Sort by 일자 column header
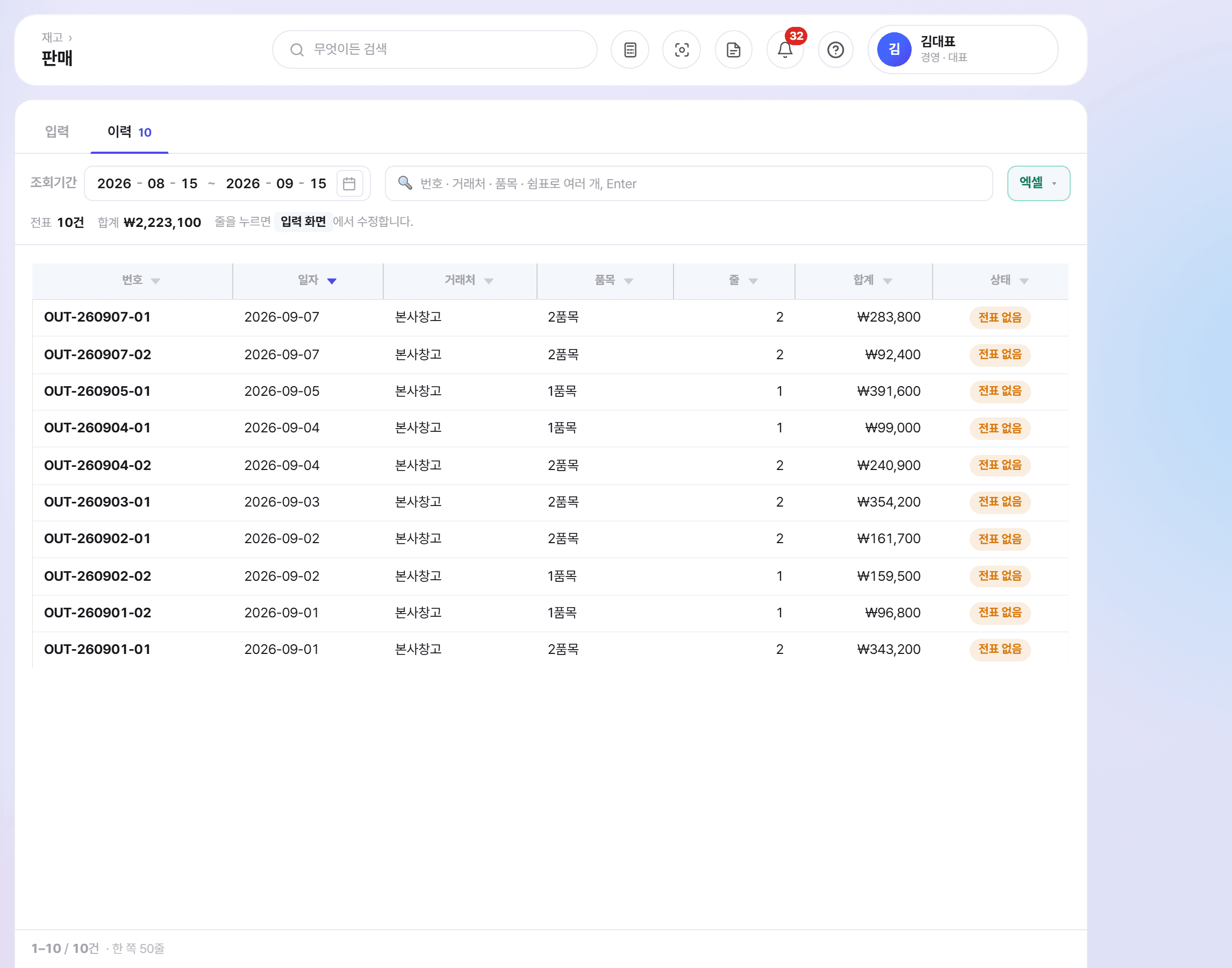1232x968 pixels. (x=308, y=281)
